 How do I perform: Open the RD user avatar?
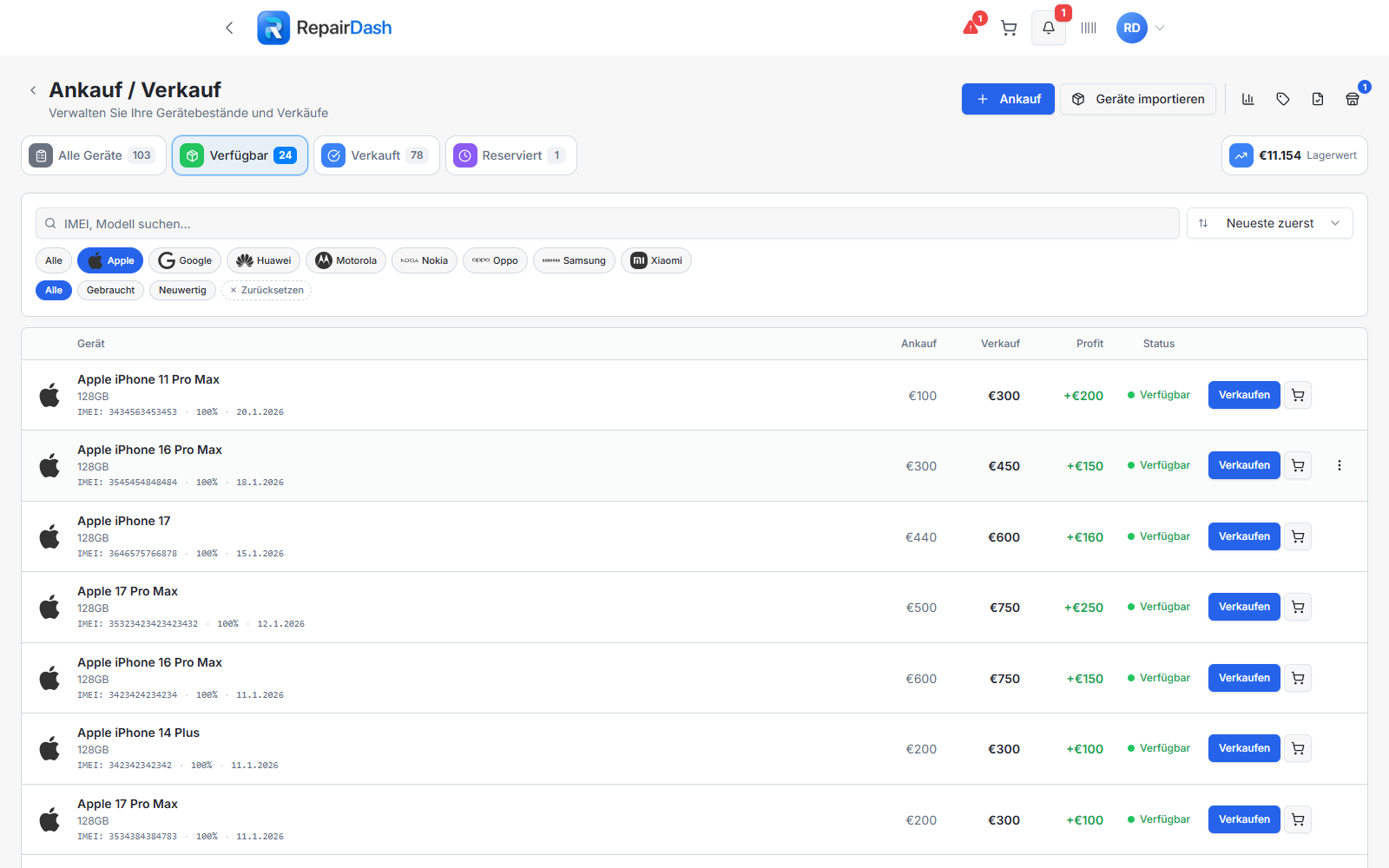pyautogui.click(x=1132, y=28)
